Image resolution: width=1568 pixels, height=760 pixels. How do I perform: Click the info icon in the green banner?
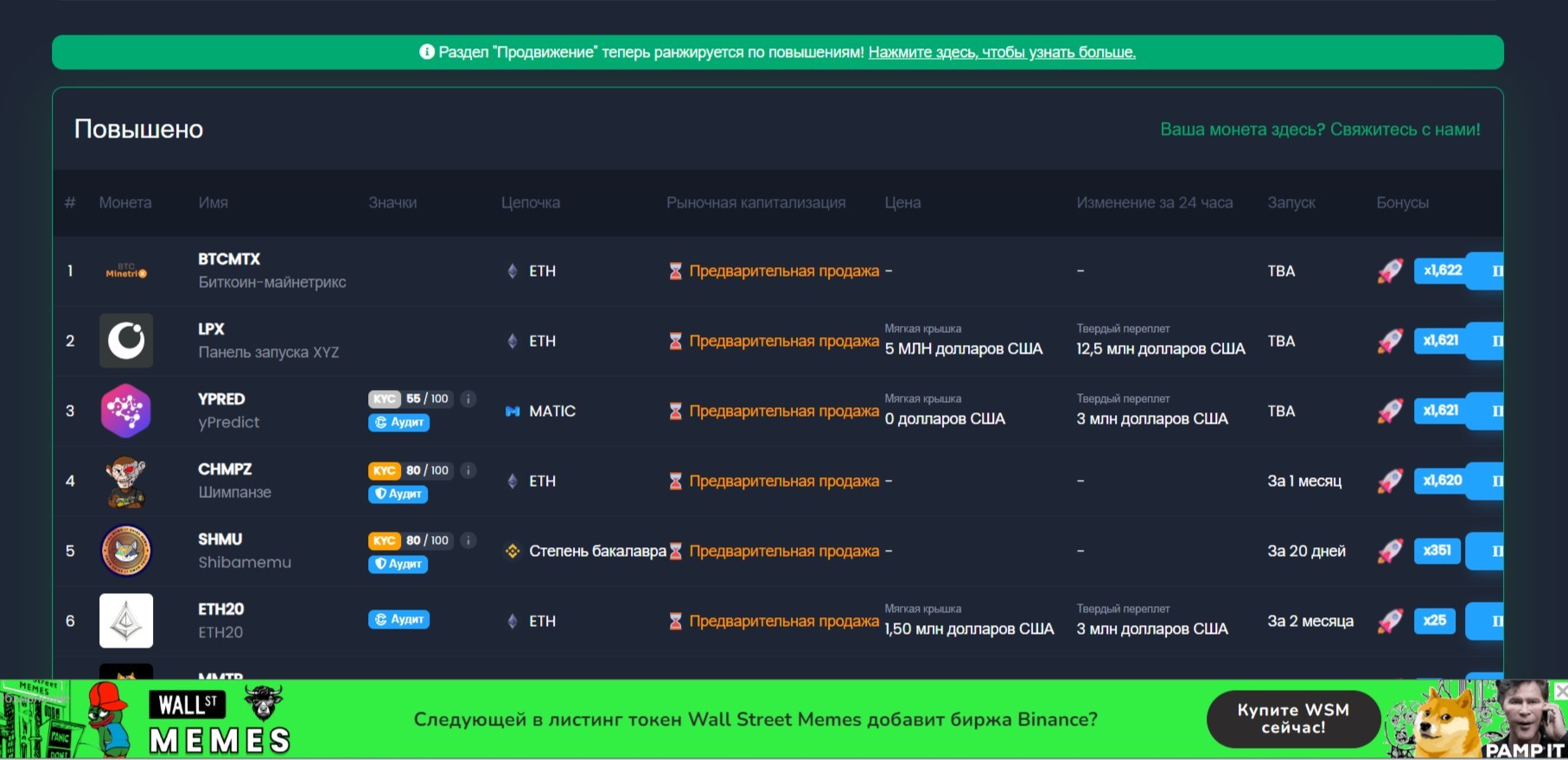pyautogui.click(x=427, y=52)
